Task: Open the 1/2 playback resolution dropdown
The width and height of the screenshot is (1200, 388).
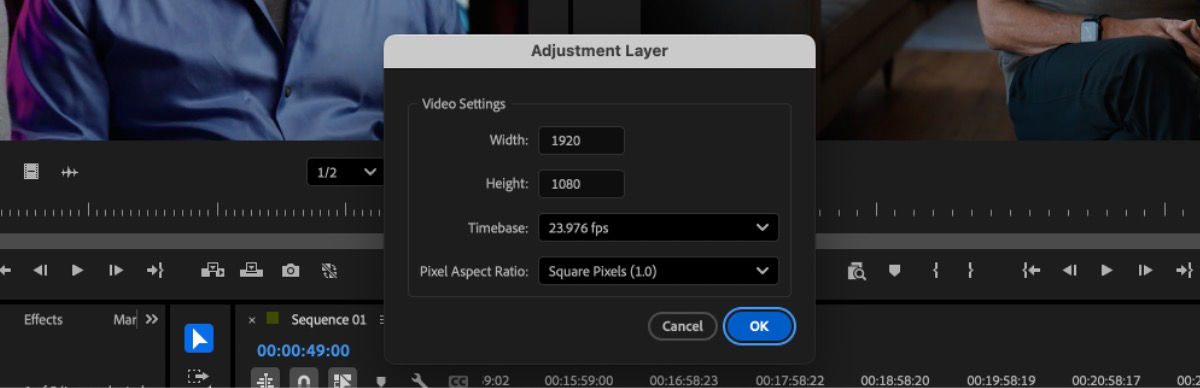Action: point(346,172)
